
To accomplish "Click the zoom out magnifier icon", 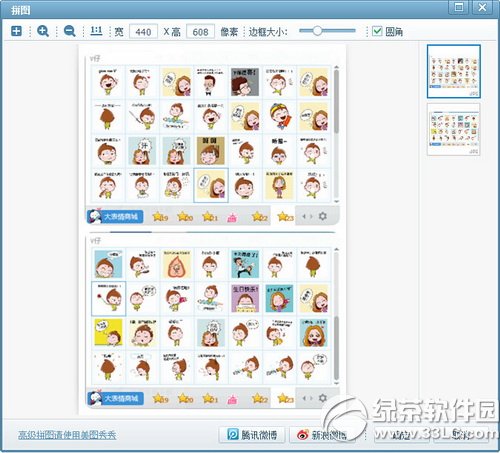I will [70, 31].
